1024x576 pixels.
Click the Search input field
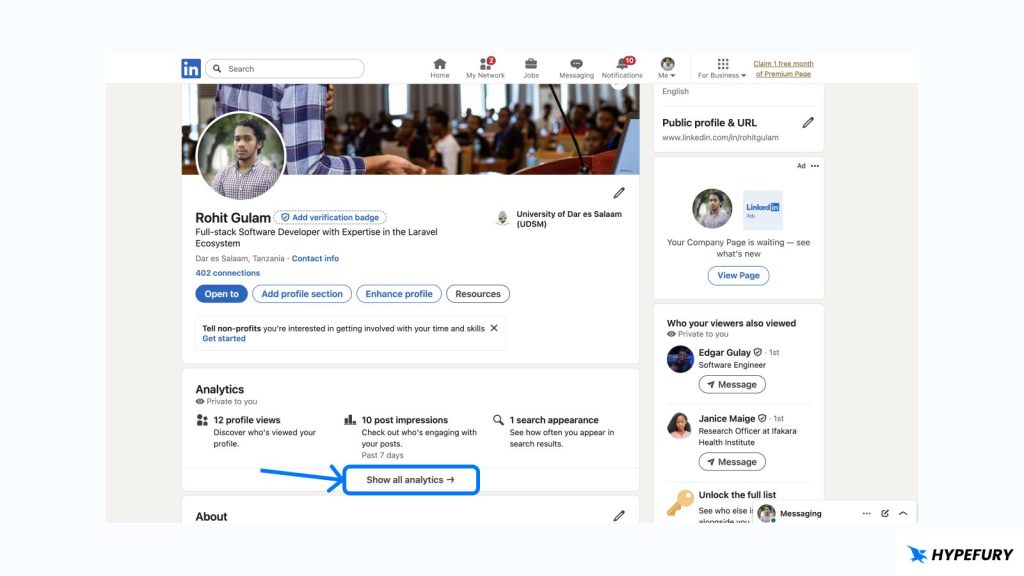pos(290,69)
